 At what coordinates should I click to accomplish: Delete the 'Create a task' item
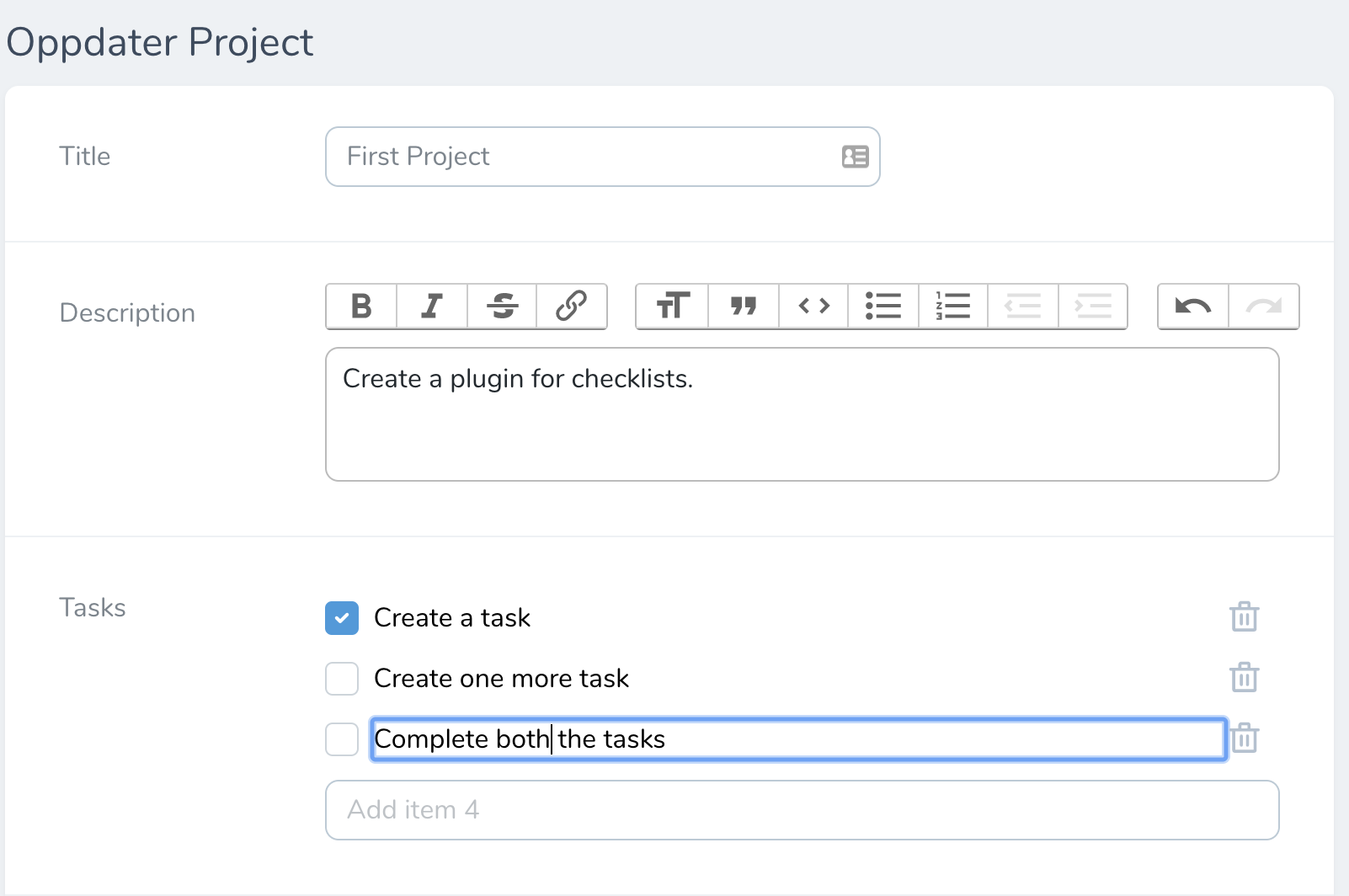[1244, 617]
